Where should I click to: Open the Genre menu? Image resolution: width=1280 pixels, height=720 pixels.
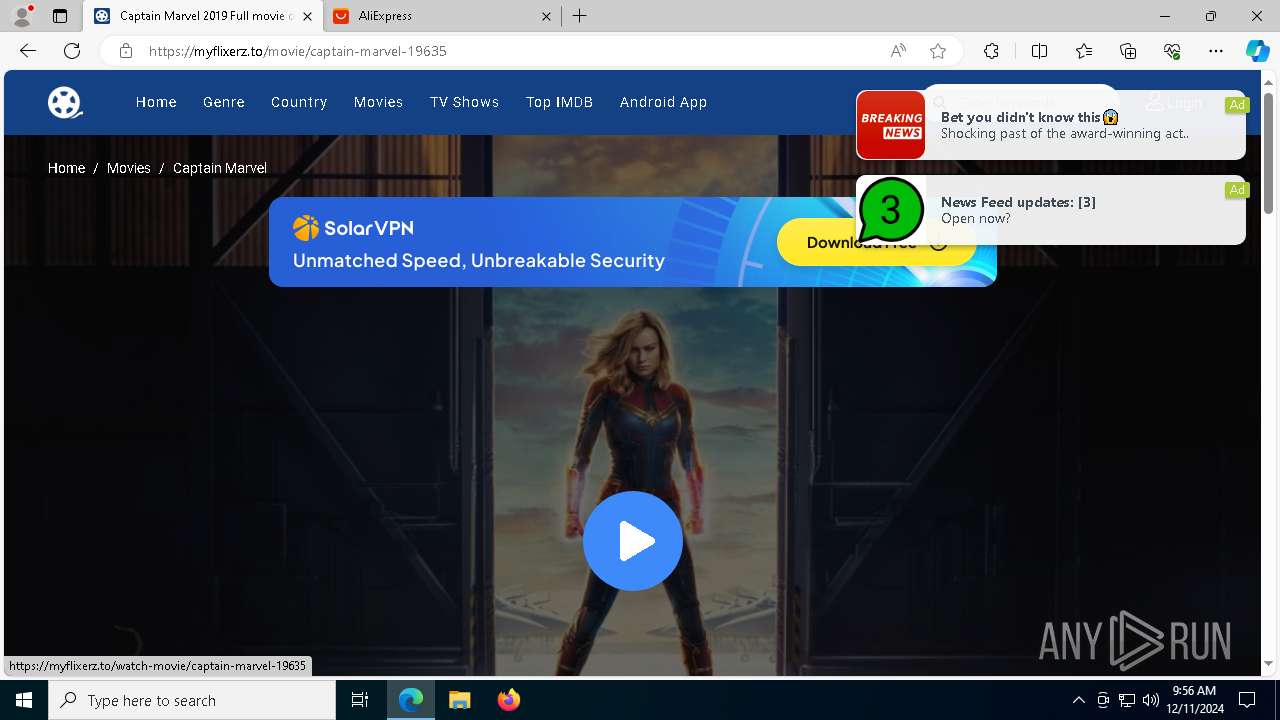224,102
